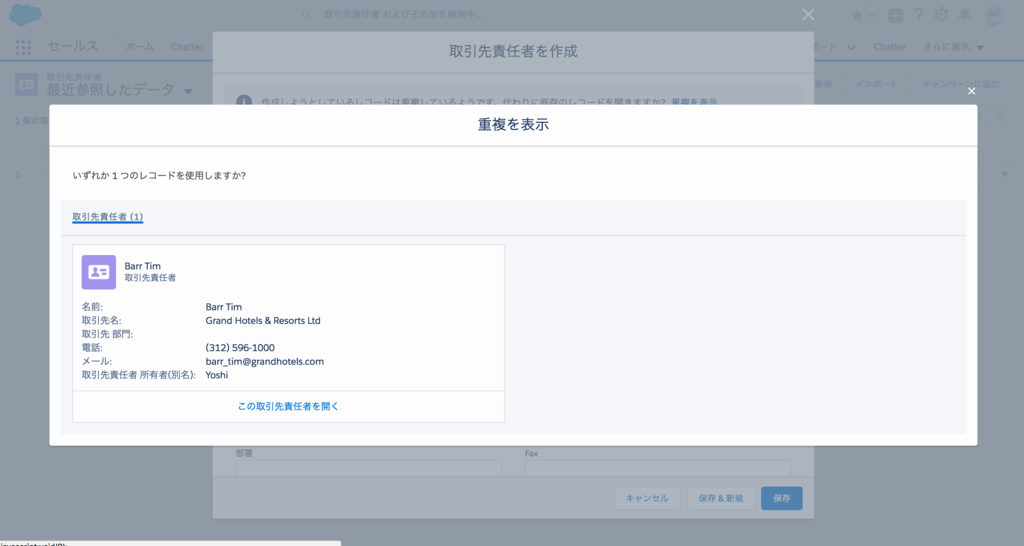Open the left Chatter nav tab
The height and width of the screenshot is (546, 1024).
point(187,47)
